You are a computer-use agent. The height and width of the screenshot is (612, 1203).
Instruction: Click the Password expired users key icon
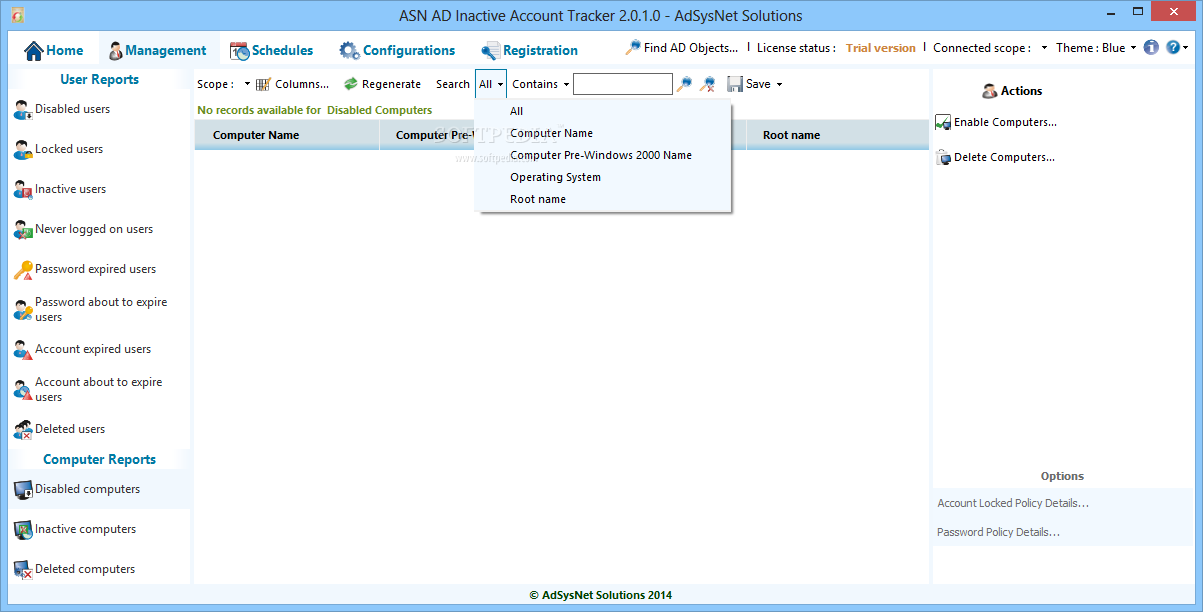[x=23, y=270]
